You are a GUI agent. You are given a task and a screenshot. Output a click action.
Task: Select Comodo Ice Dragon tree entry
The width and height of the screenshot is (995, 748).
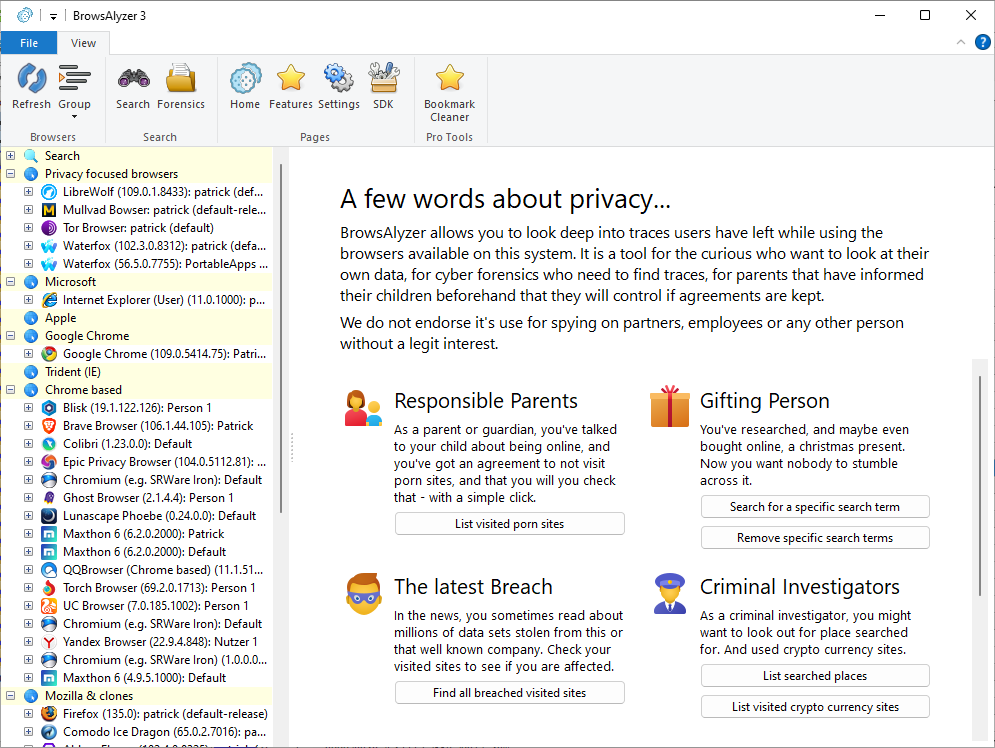coord(164,732)
